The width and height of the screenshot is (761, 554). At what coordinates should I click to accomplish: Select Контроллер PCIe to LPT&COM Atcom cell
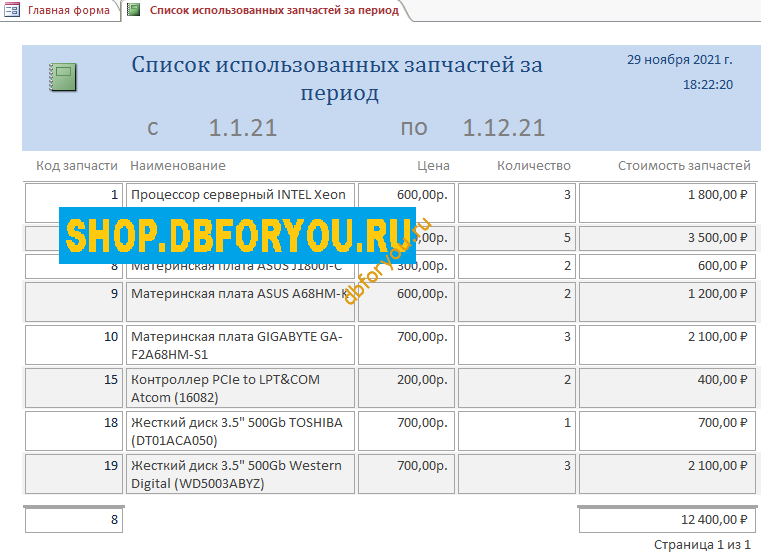click(x=240, y=388)
